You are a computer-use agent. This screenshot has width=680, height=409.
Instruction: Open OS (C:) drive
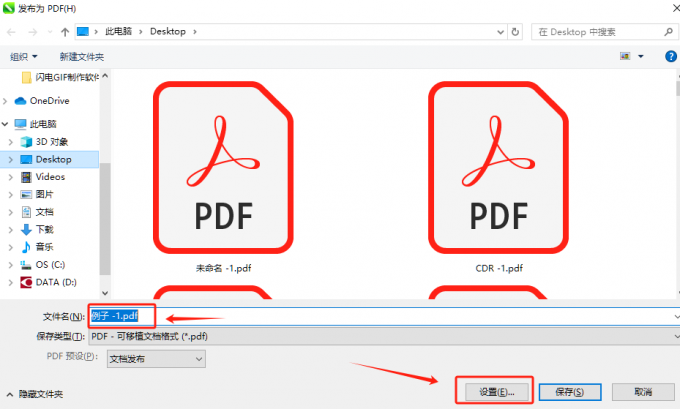click(42, 265)
